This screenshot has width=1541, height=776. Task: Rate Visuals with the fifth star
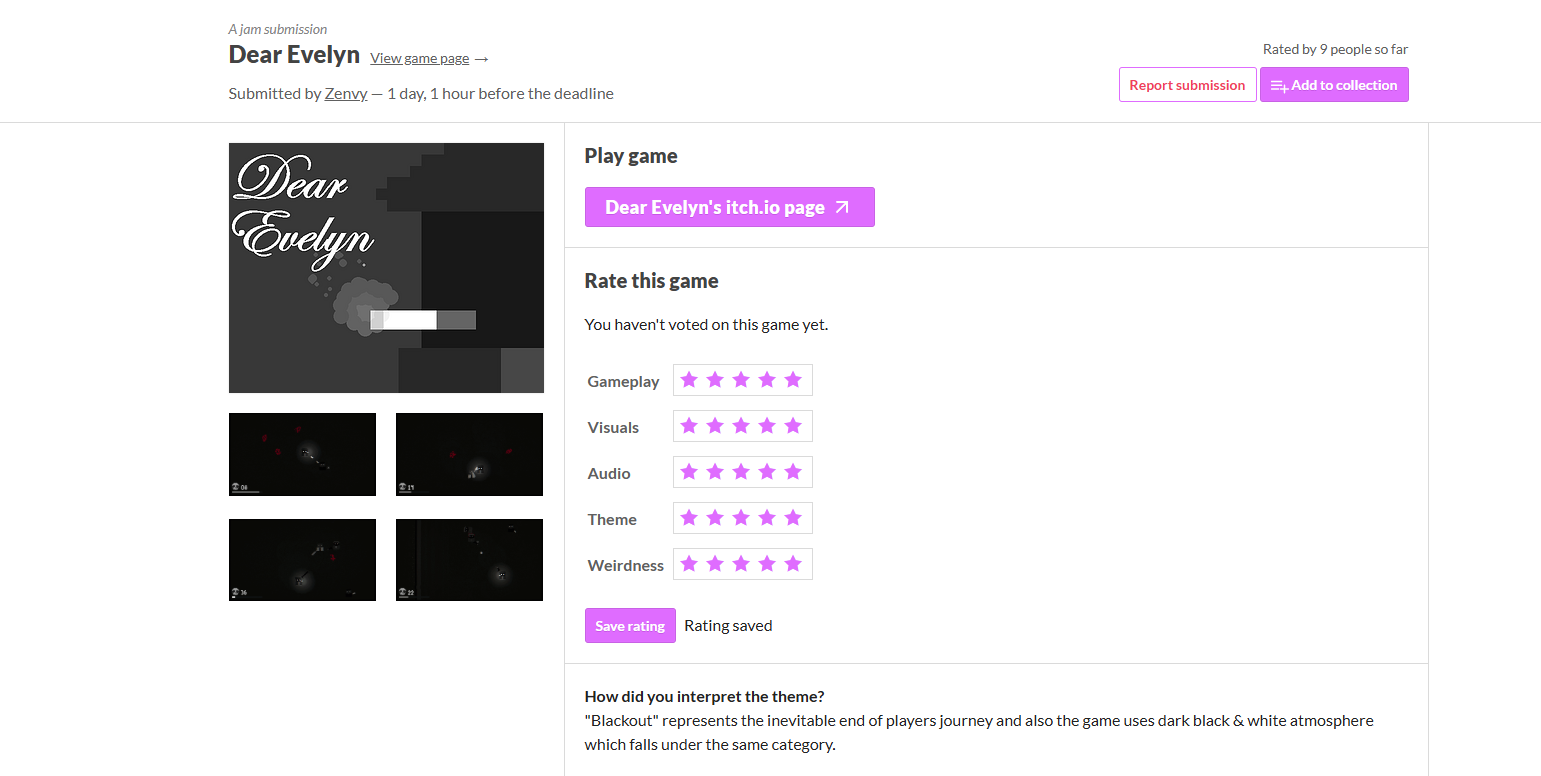click(793, 426)
